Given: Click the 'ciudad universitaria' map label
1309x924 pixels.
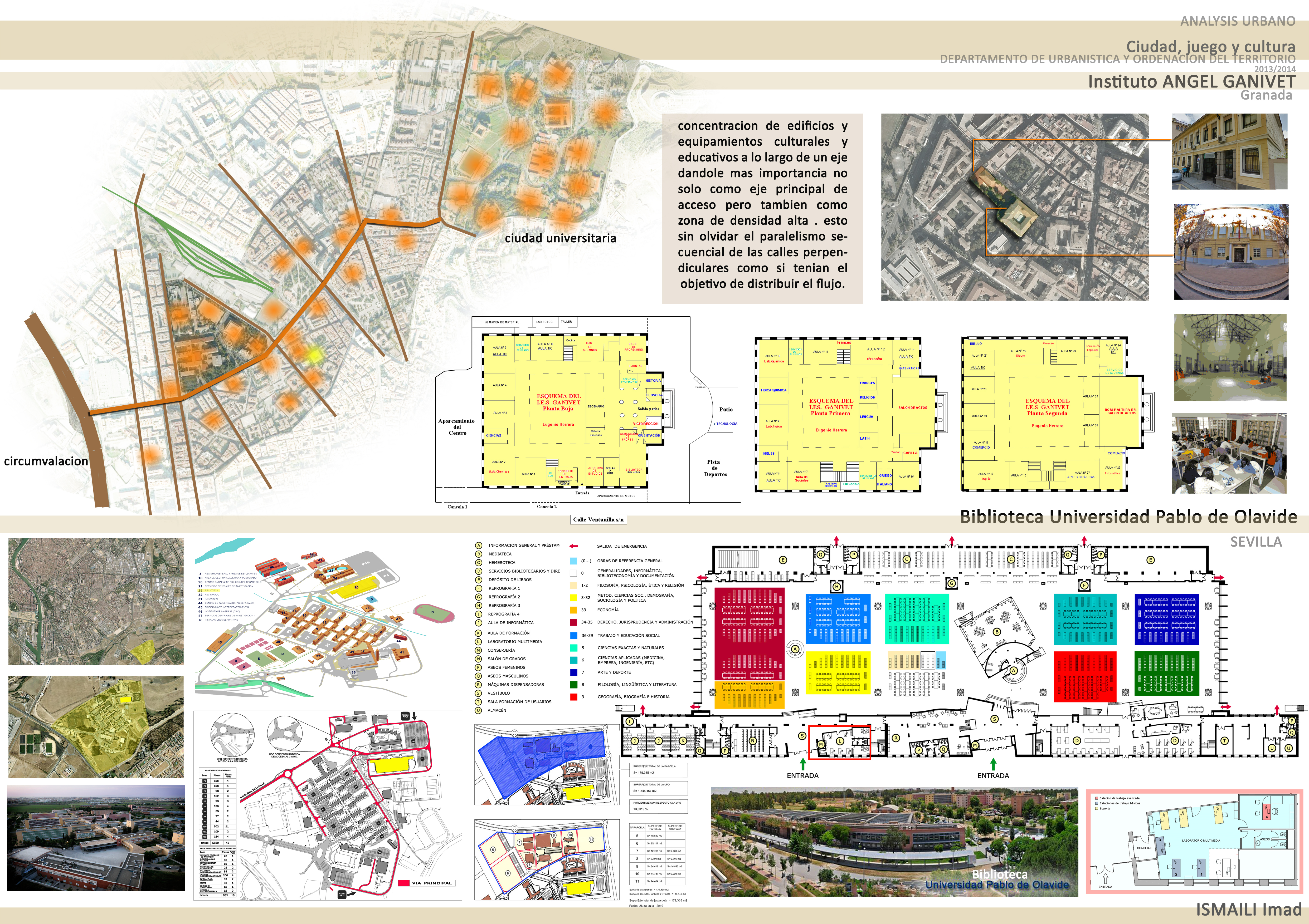Looking at the screenshot, I should pyautogui.click(x=561, y=238).
